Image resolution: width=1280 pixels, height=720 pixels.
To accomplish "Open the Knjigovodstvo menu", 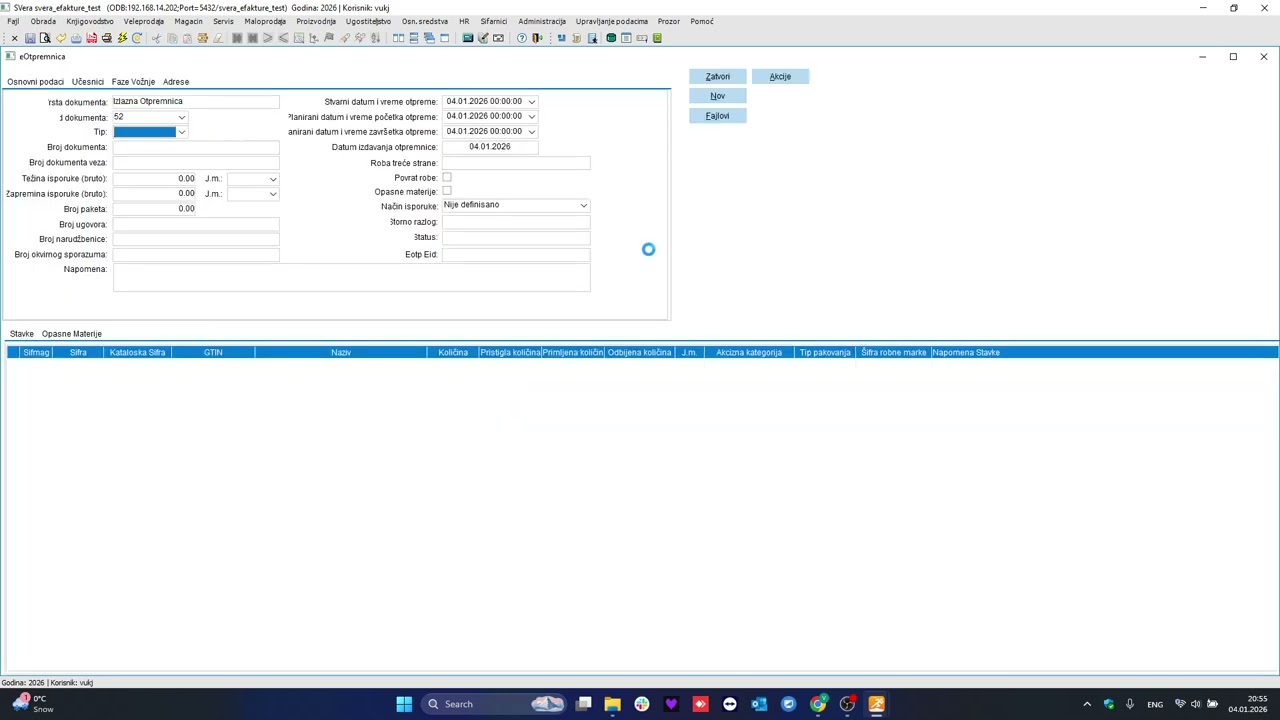I will point(90,21).
